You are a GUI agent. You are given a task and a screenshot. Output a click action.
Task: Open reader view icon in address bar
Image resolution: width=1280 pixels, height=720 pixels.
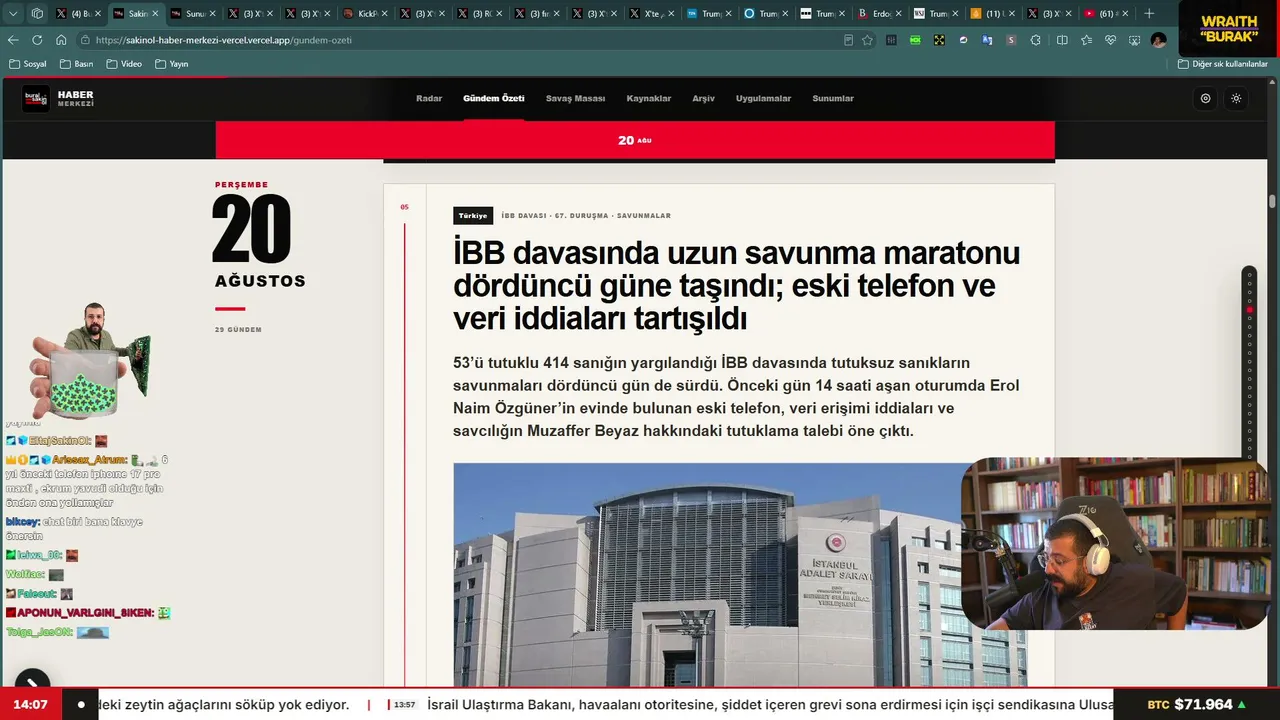coord(849,40)
